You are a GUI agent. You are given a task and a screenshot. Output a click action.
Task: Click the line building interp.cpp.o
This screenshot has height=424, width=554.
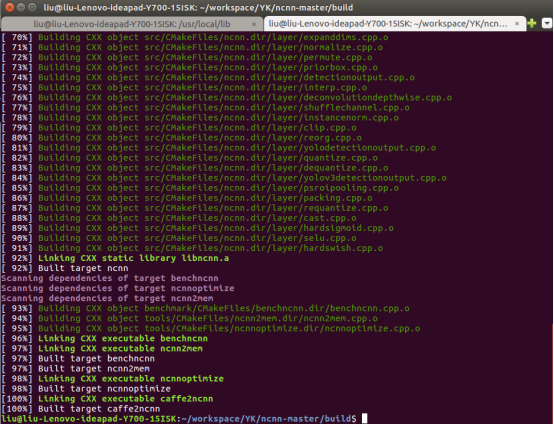pos(184,87)
